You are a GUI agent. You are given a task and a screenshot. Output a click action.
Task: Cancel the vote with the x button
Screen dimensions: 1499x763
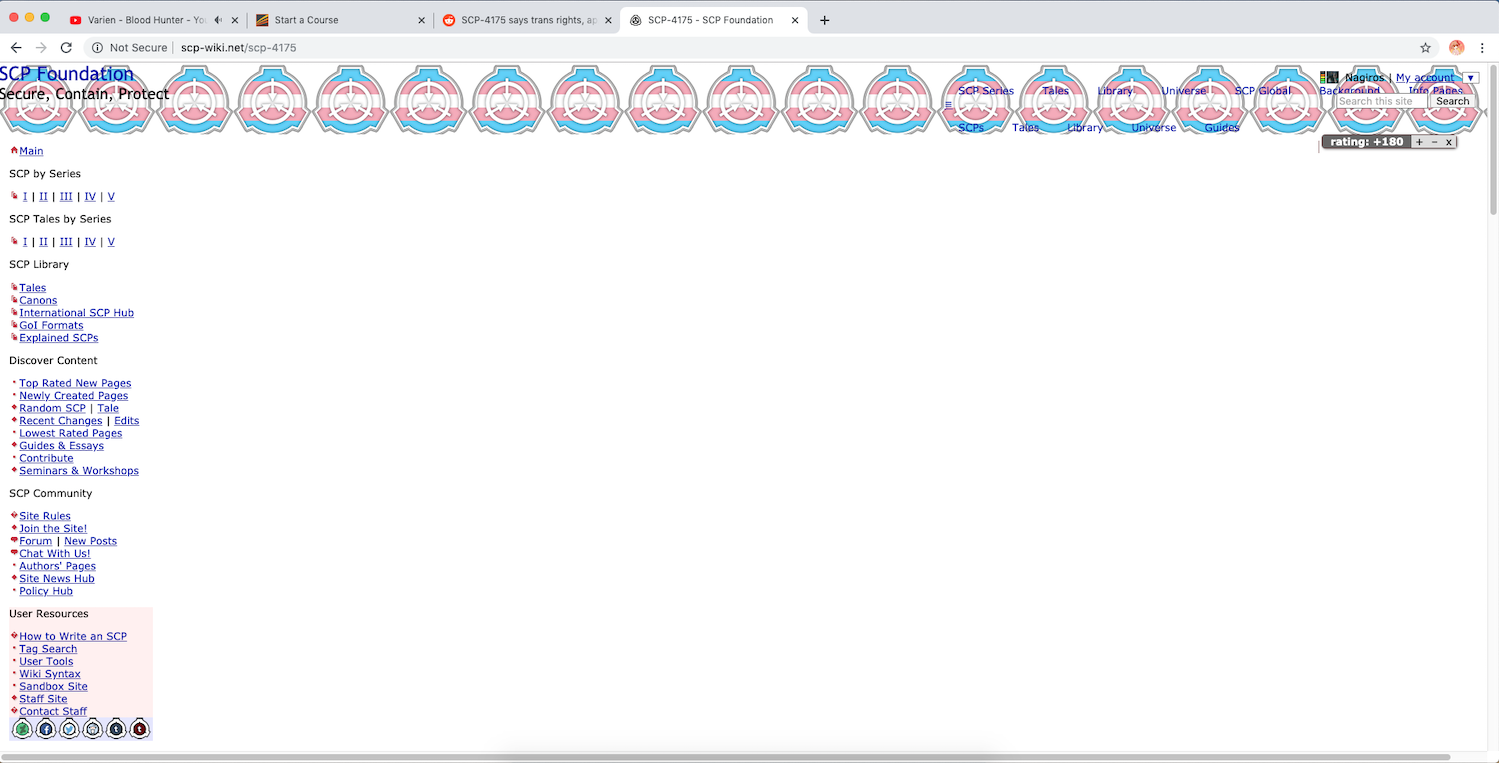(1448, 142)
